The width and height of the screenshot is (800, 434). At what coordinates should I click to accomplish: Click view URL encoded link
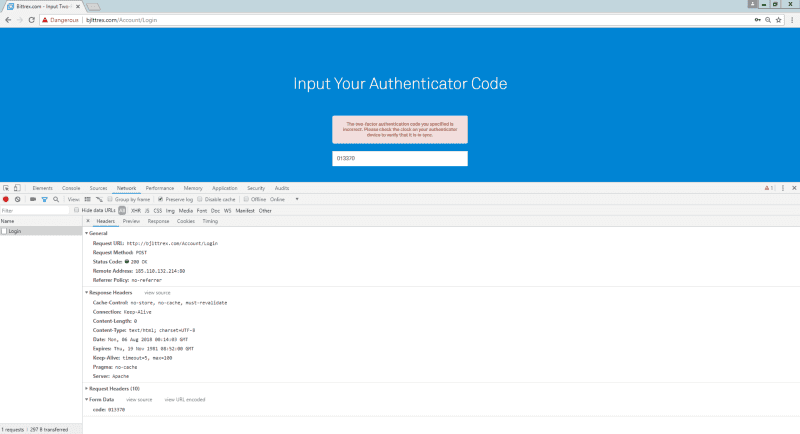(185, 400)
